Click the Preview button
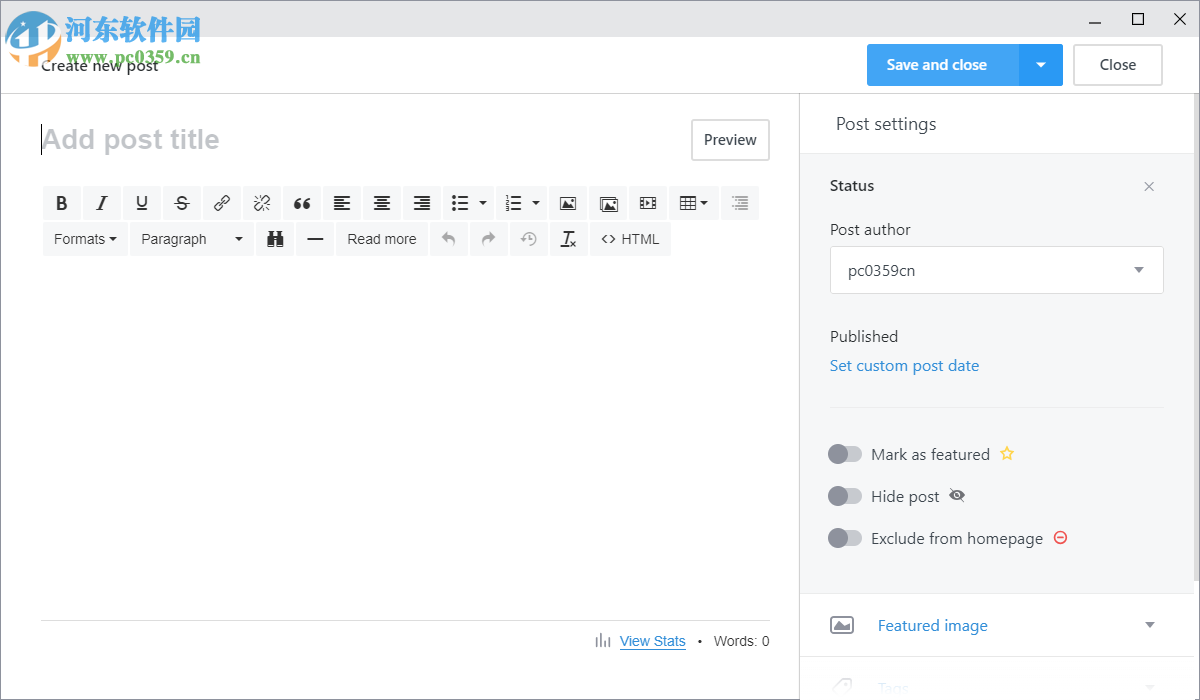Viewport: 1200px width, 700px height. [x=730, y=140]
